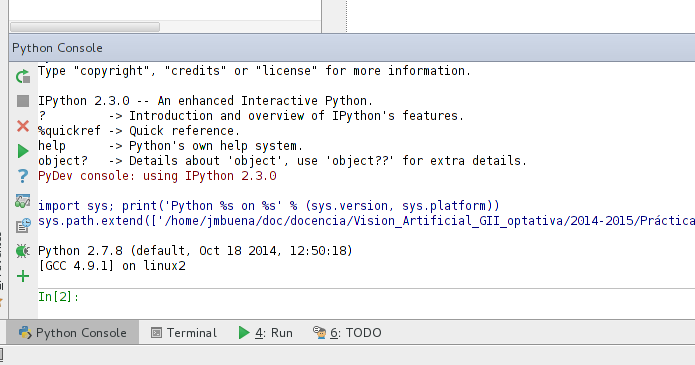Click the 'object? -> Details about' line
This screenshot has height=365, width=695.
click(x=282, y=161)
